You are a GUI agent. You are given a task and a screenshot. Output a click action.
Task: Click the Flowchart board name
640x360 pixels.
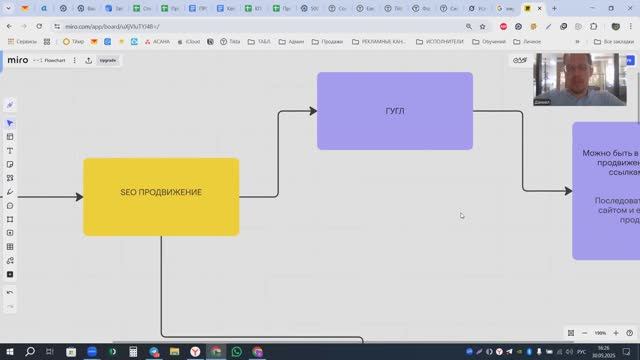pyautogui.click(x=55, y=60)
